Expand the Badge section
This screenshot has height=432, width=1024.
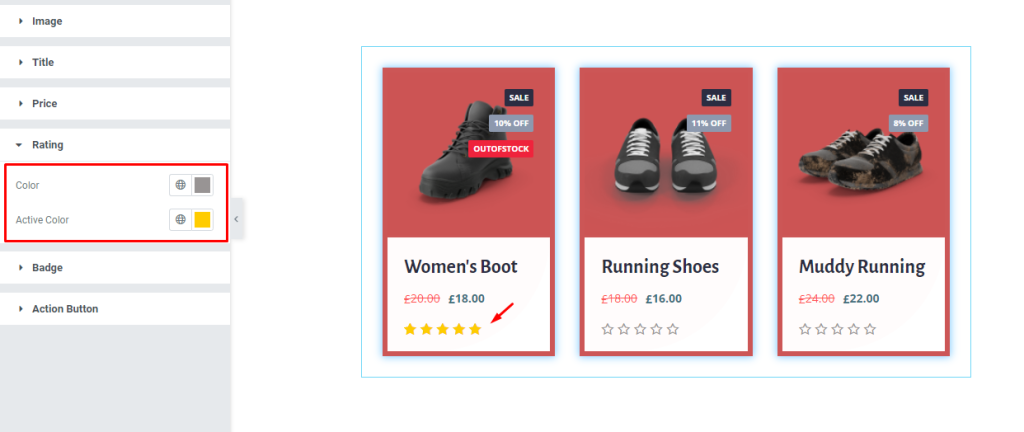click(x=115, y=268)
